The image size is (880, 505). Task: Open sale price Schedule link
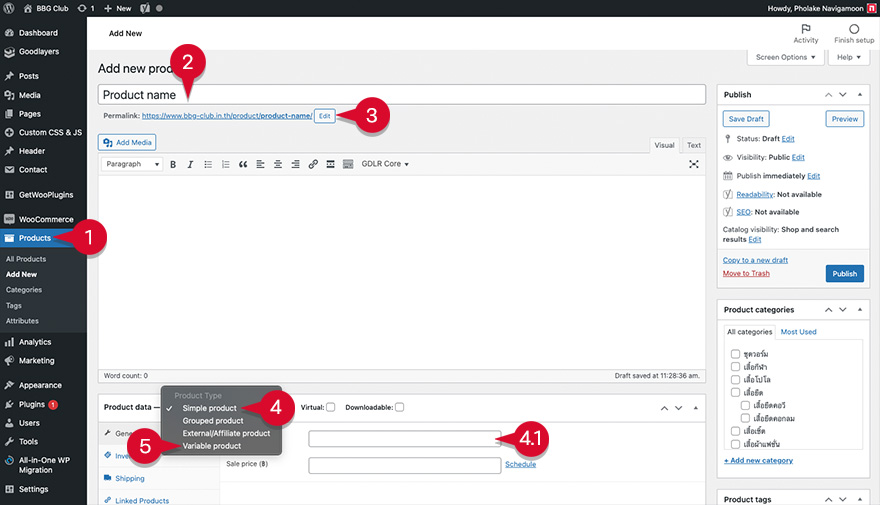520,464
